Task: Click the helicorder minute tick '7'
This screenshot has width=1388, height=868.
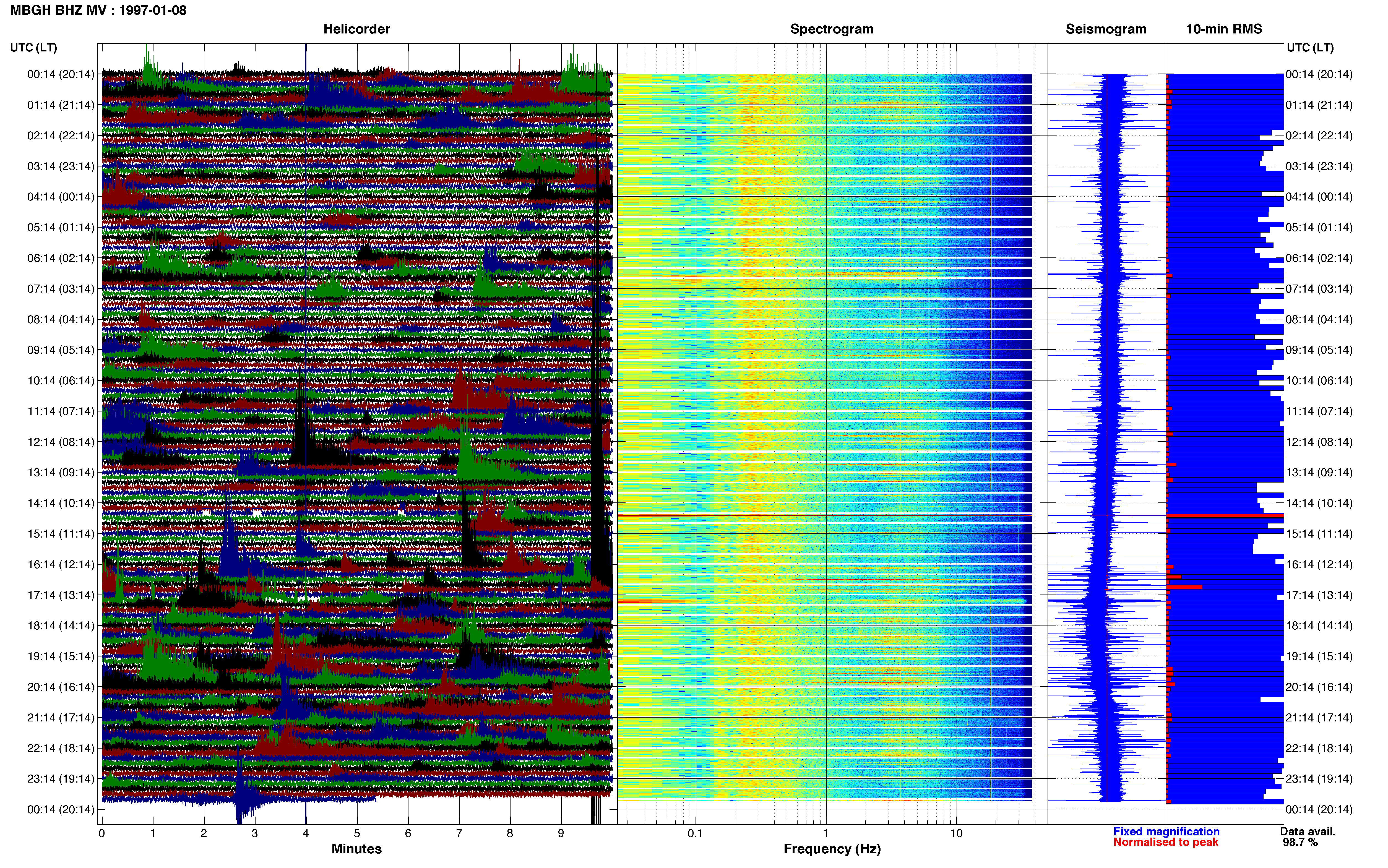Action: pos(459,833)
